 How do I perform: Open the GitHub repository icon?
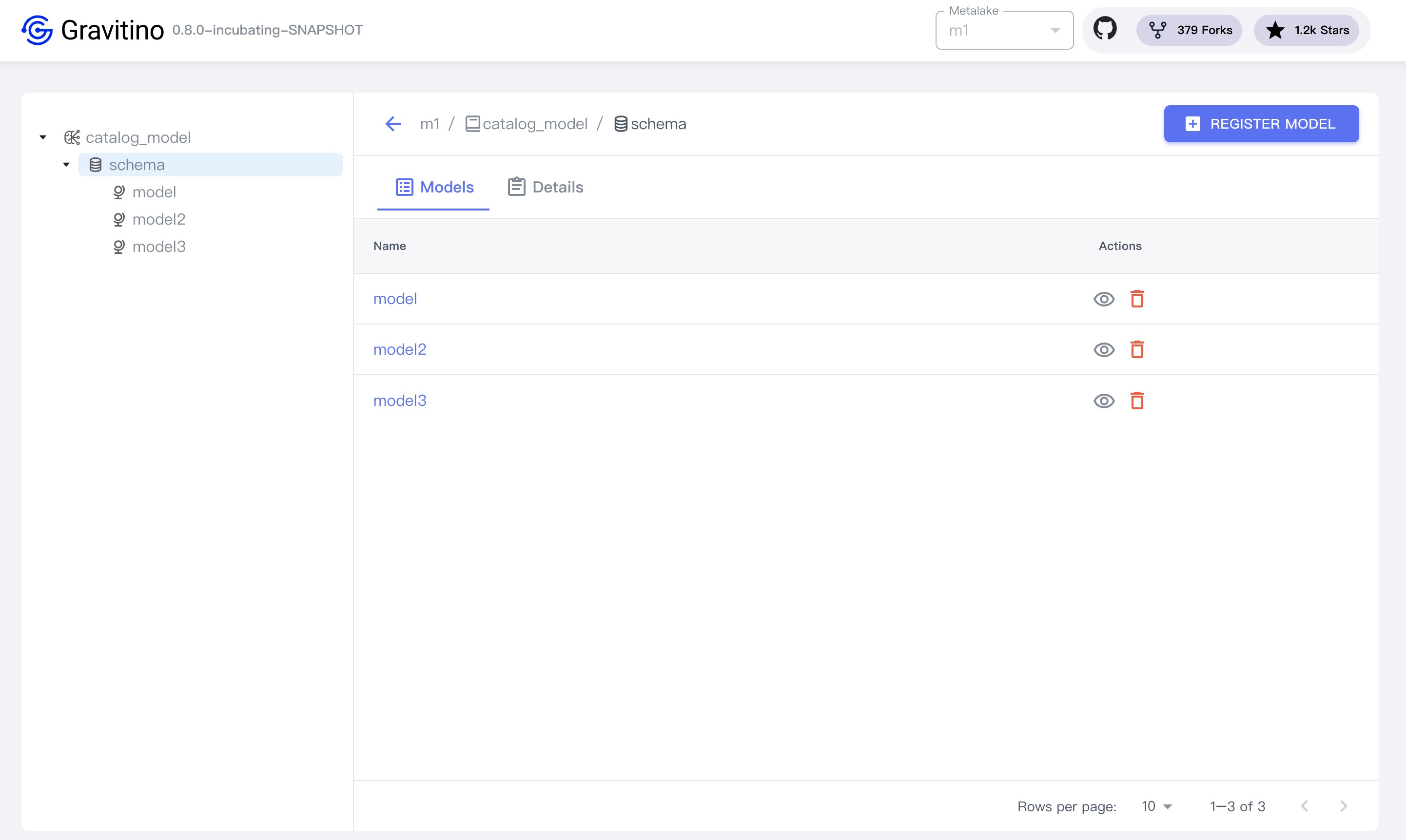1105,29
